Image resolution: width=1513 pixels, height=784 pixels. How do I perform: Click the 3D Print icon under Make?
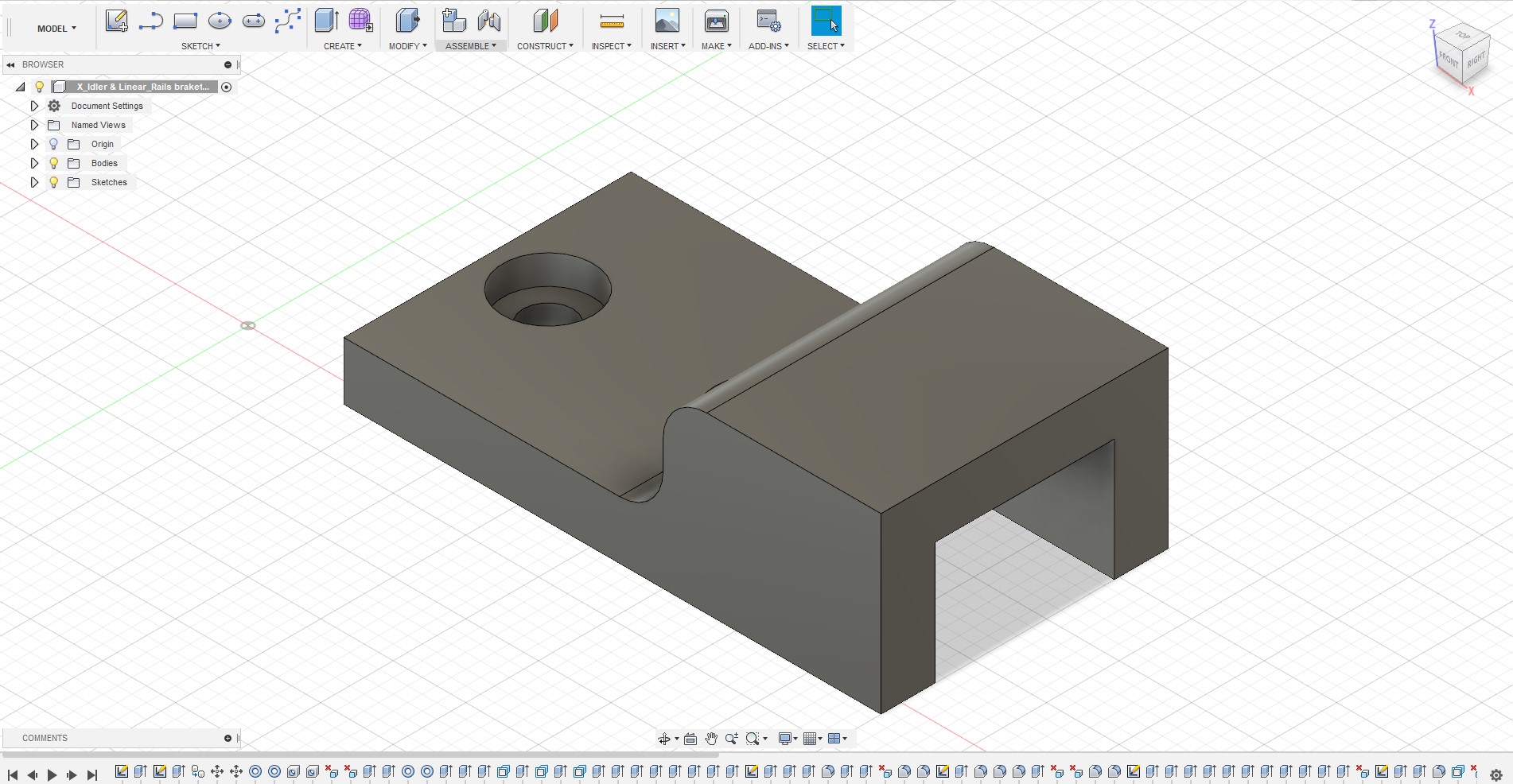716,21
